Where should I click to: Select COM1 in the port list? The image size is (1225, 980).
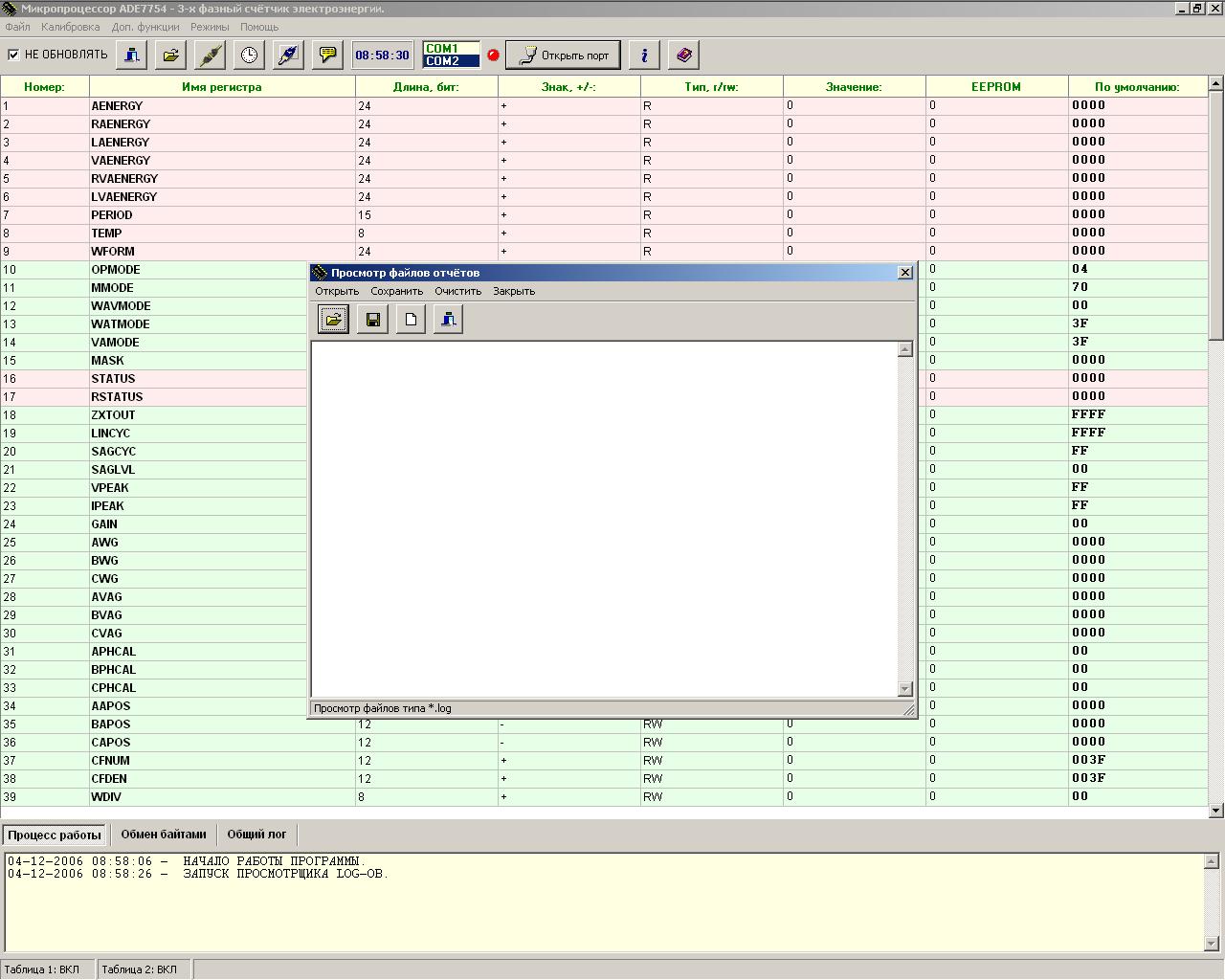pyautogui.click(x=451, y=49)
